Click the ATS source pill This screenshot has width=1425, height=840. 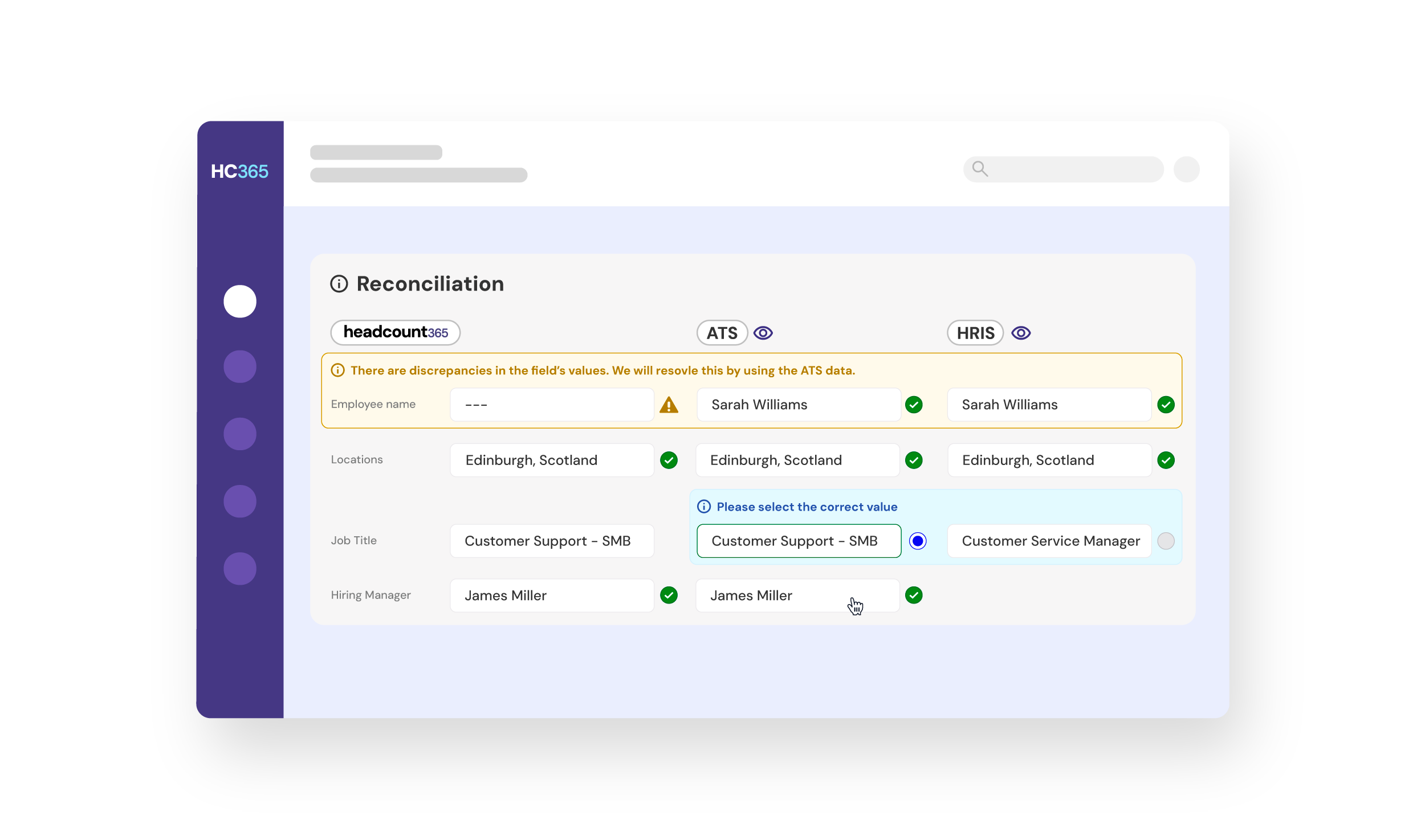(x=722, y=333)
